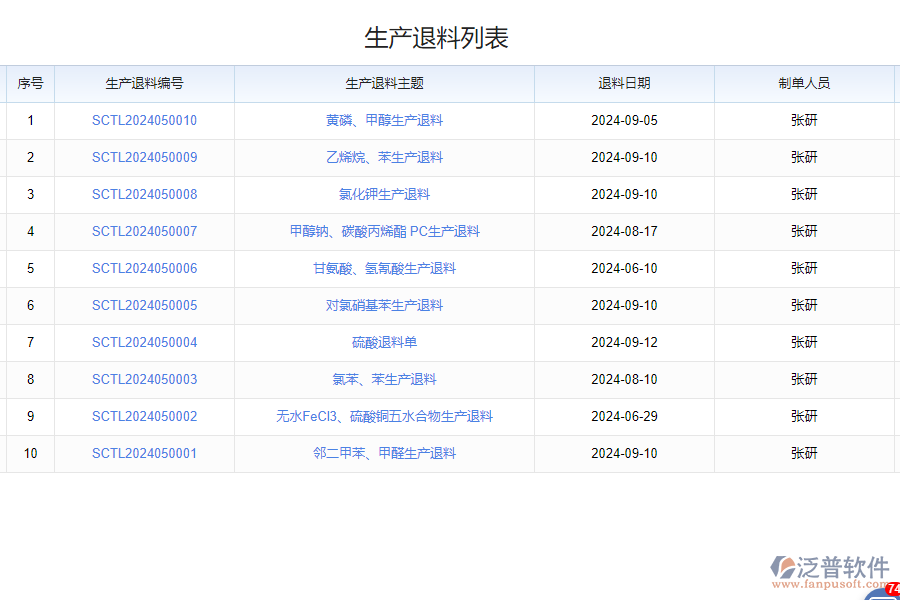Viewport: 900px width, 600px height.
Task: Sort by 生产退料编号 column header
Action: pos(145,83)
